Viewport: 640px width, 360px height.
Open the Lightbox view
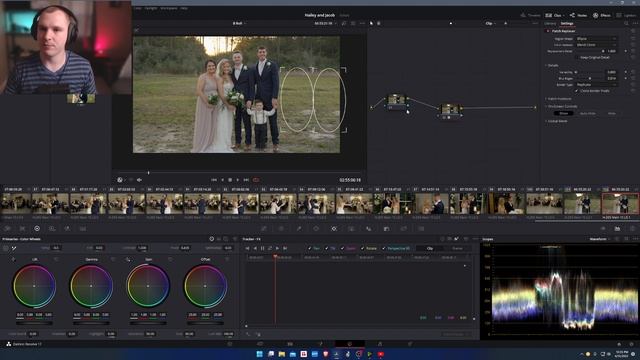[626, 15]
